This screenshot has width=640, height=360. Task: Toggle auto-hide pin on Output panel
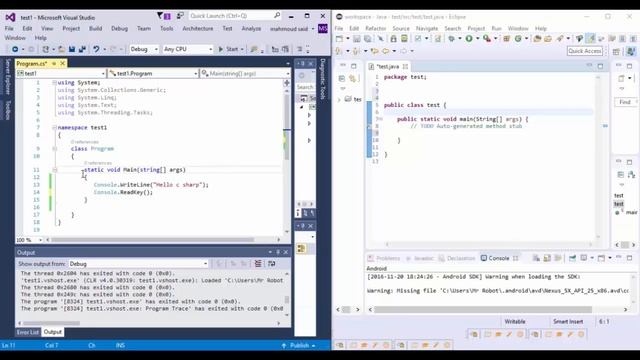[278, 252]
